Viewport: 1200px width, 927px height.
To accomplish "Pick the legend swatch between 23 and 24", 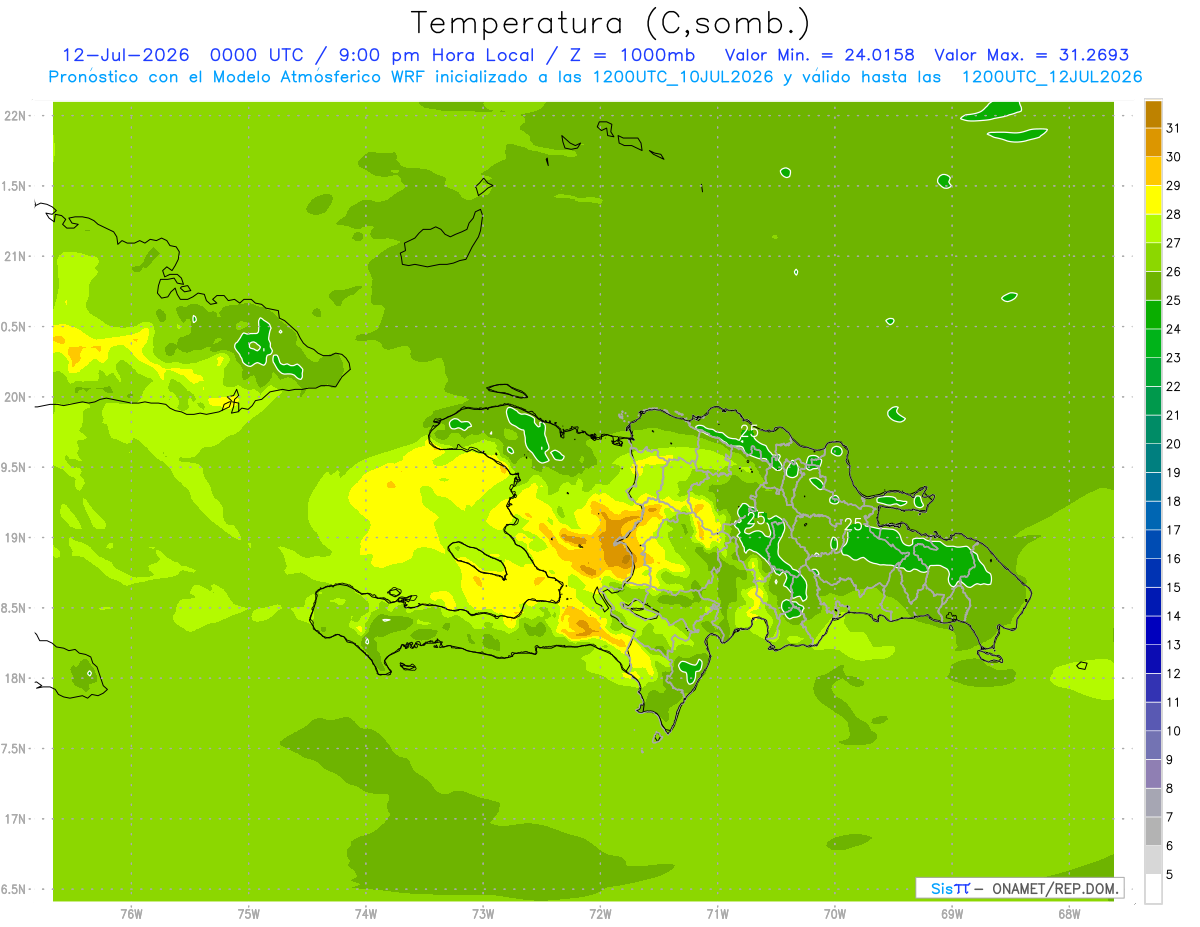I will [1153, 343].
